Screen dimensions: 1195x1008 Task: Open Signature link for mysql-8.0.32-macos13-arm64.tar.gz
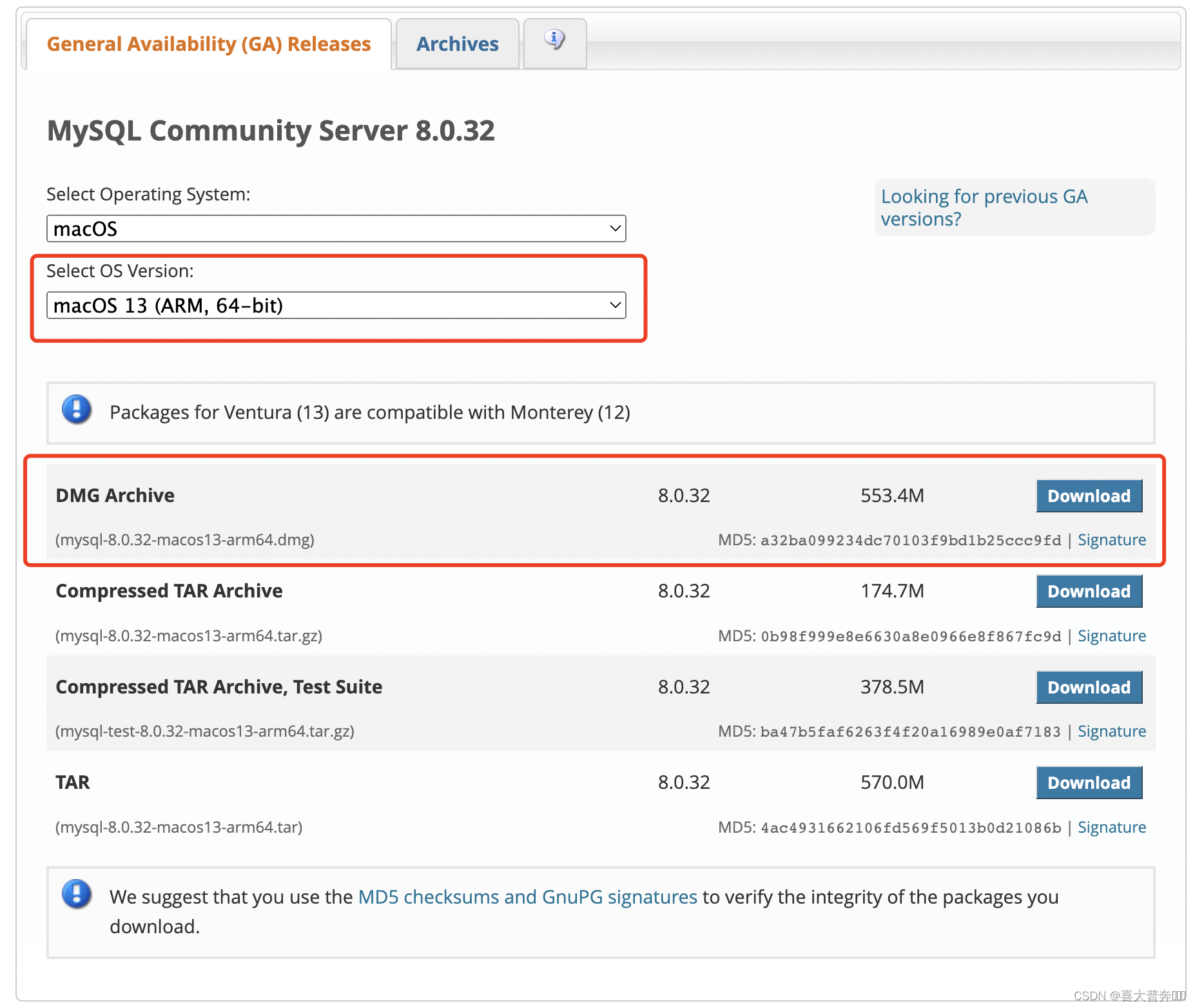tap(1112, 636)
